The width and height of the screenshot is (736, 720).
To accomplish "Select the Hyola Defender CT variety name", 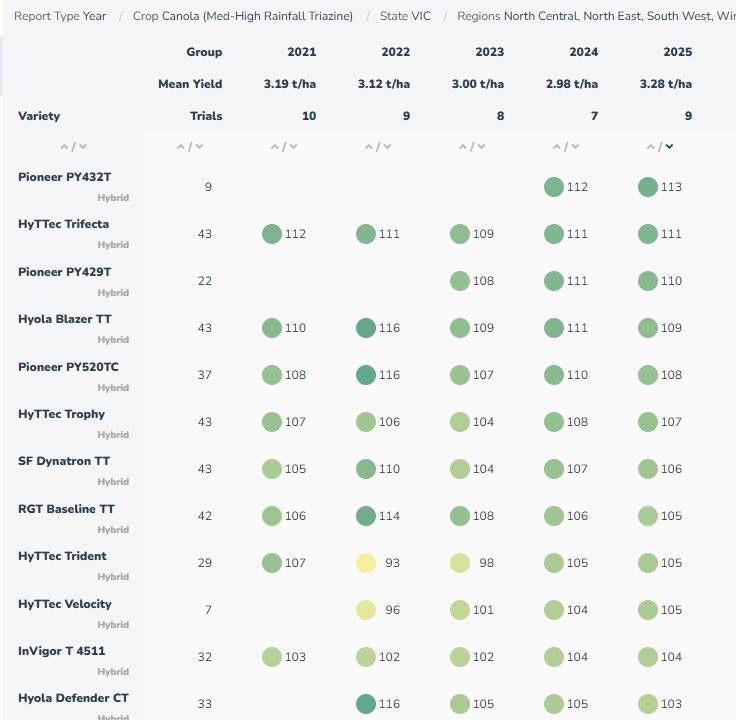I will [73, 698].
